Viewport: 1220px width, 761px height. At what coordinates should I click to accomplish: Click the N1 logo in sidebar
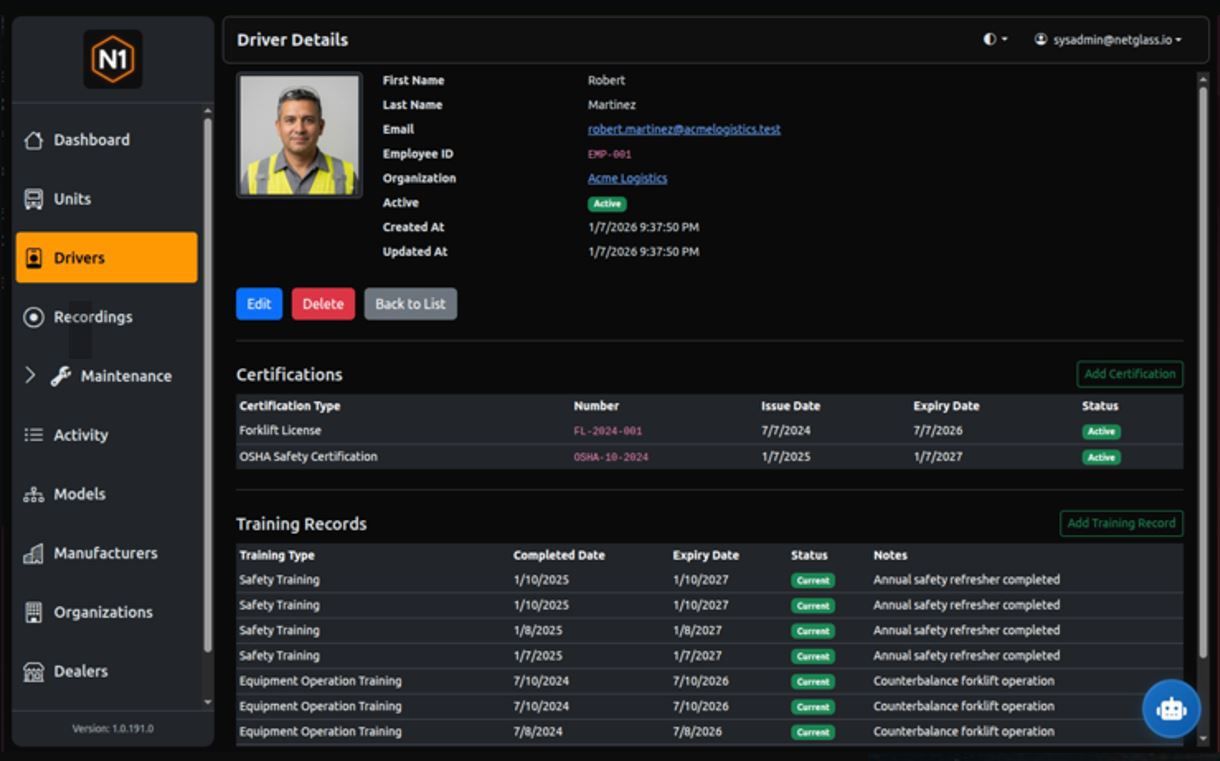tap(112, 59)
